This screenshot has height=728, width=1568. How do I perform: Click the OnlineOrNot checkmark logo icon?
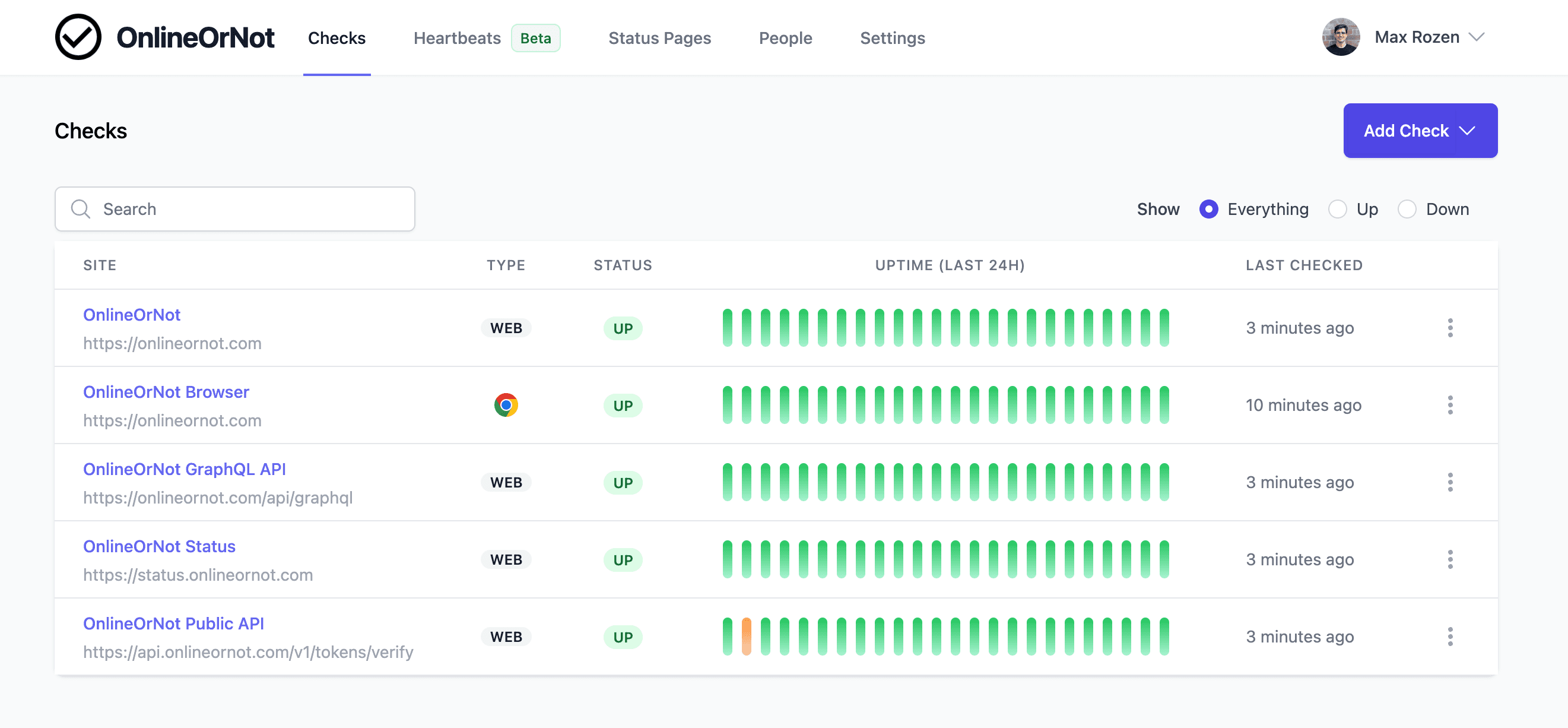point(78,37)
